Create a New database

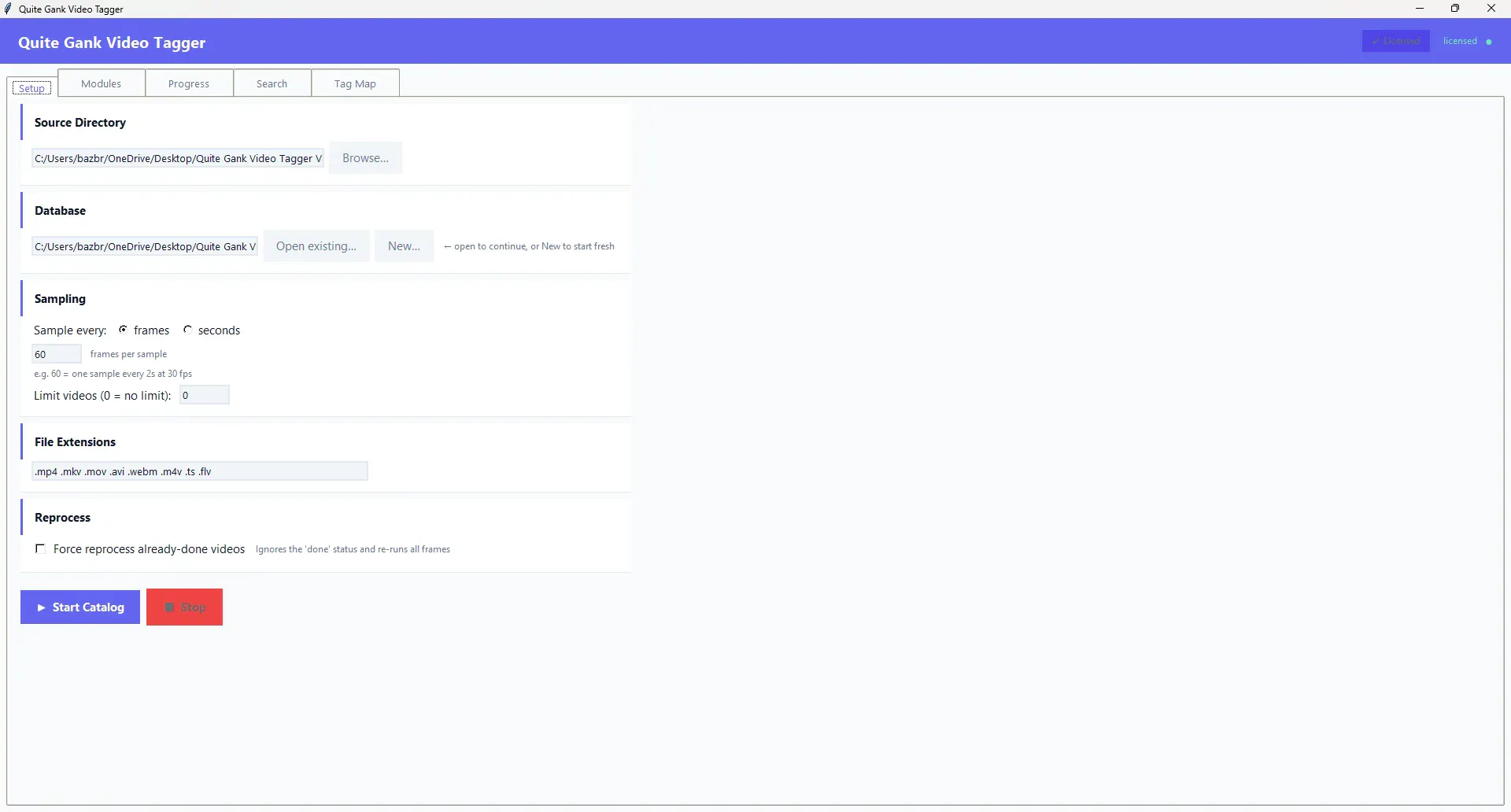(x=404, y=246)
